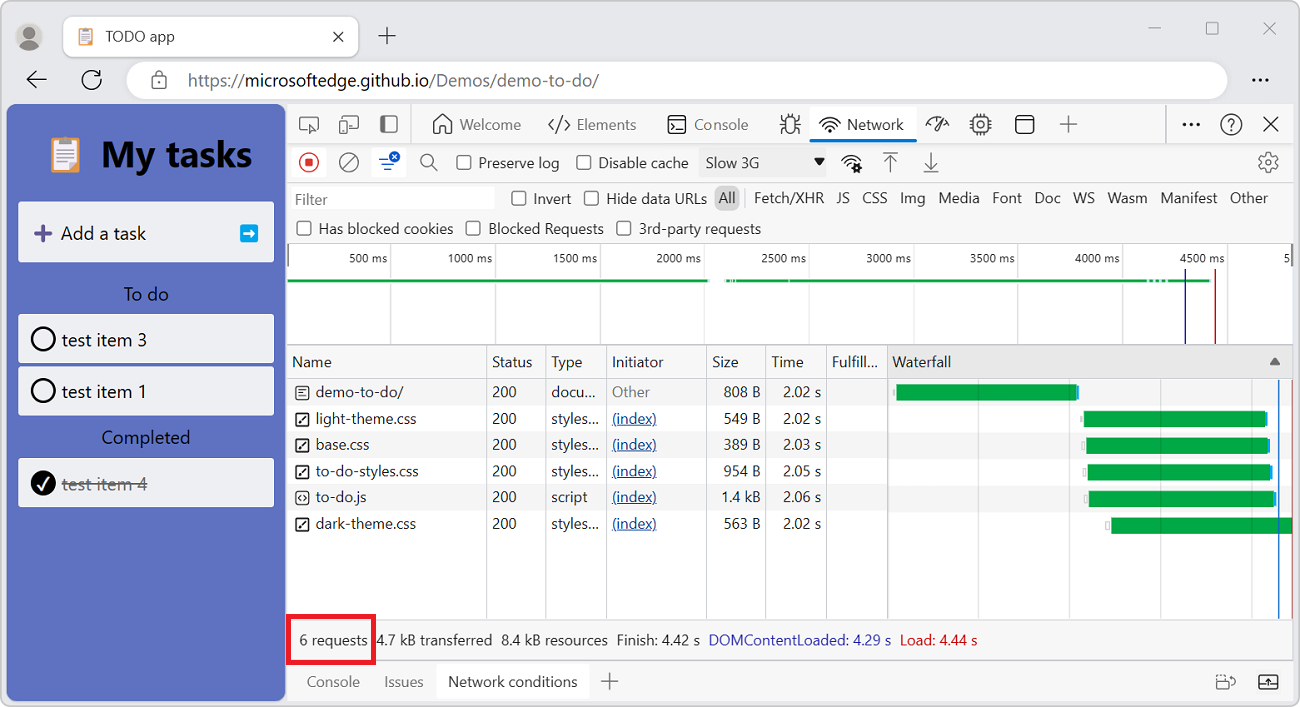Mark test item 3 as completed

43,339
